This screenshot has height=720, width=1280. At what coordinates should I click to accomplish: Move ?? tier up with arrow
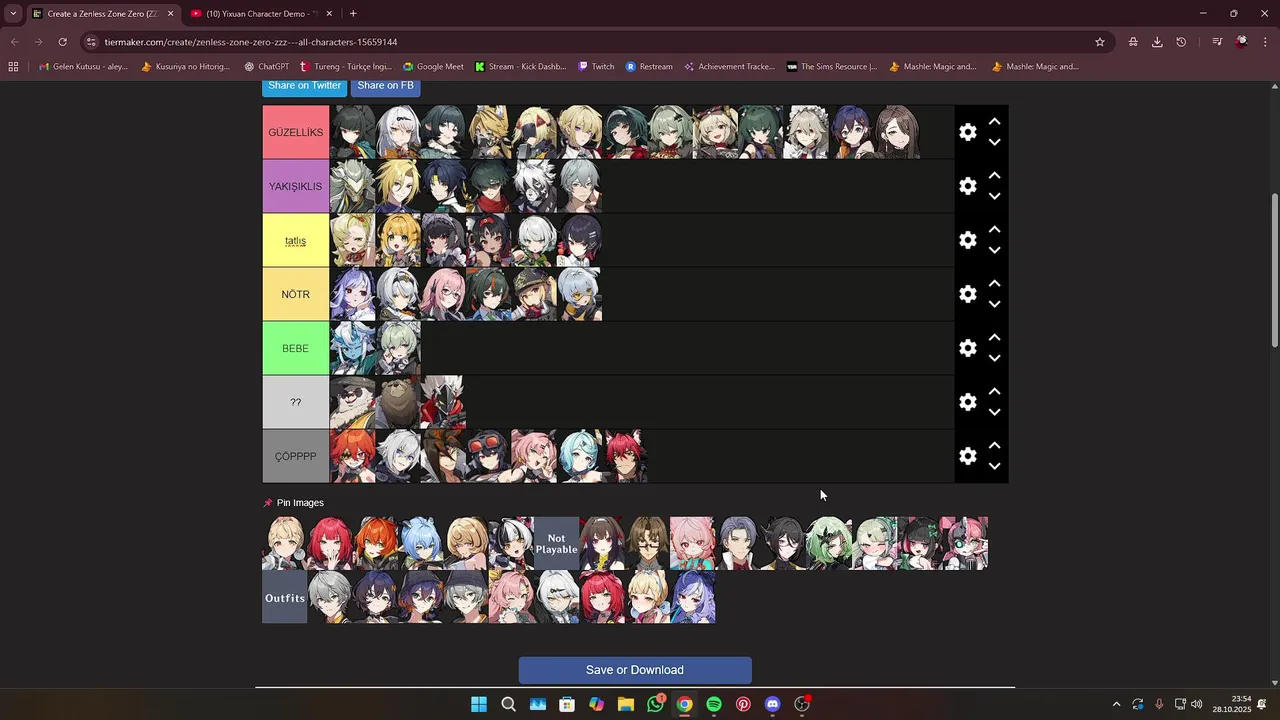tap(994, 391)
